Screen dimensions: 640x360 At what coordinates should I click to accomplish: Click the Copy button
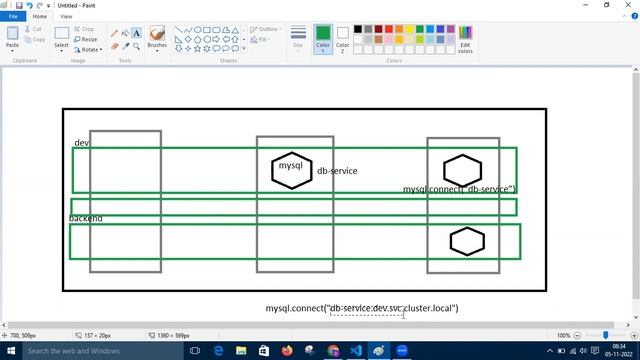(x=35, y=39)
